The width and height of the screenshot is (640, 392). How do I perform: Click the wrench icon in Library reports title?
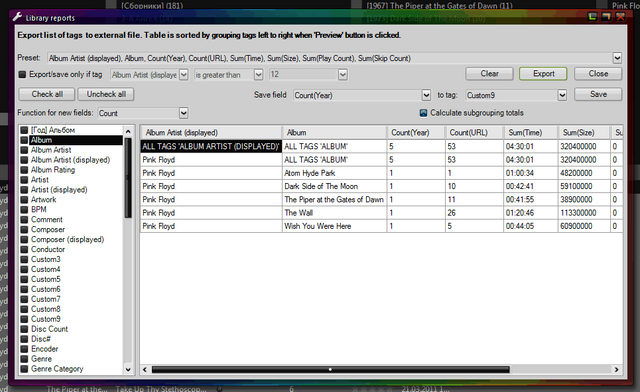click(x=17, y=17)
